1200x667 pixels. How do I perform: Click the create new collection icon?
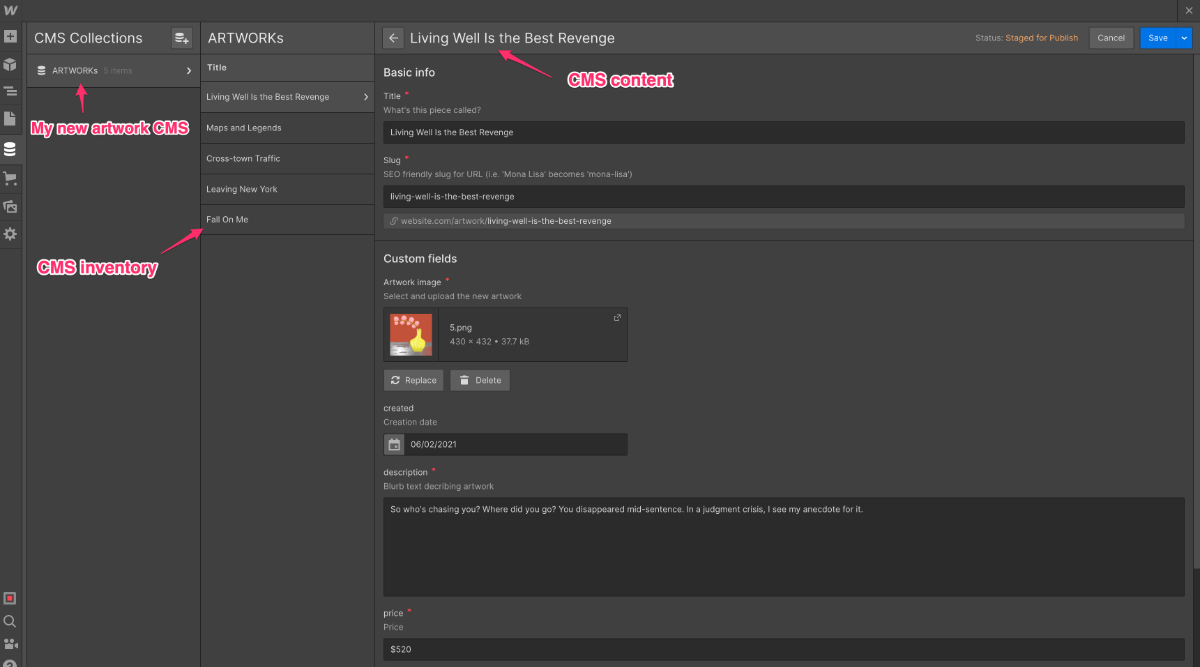[x=181, y=38]
